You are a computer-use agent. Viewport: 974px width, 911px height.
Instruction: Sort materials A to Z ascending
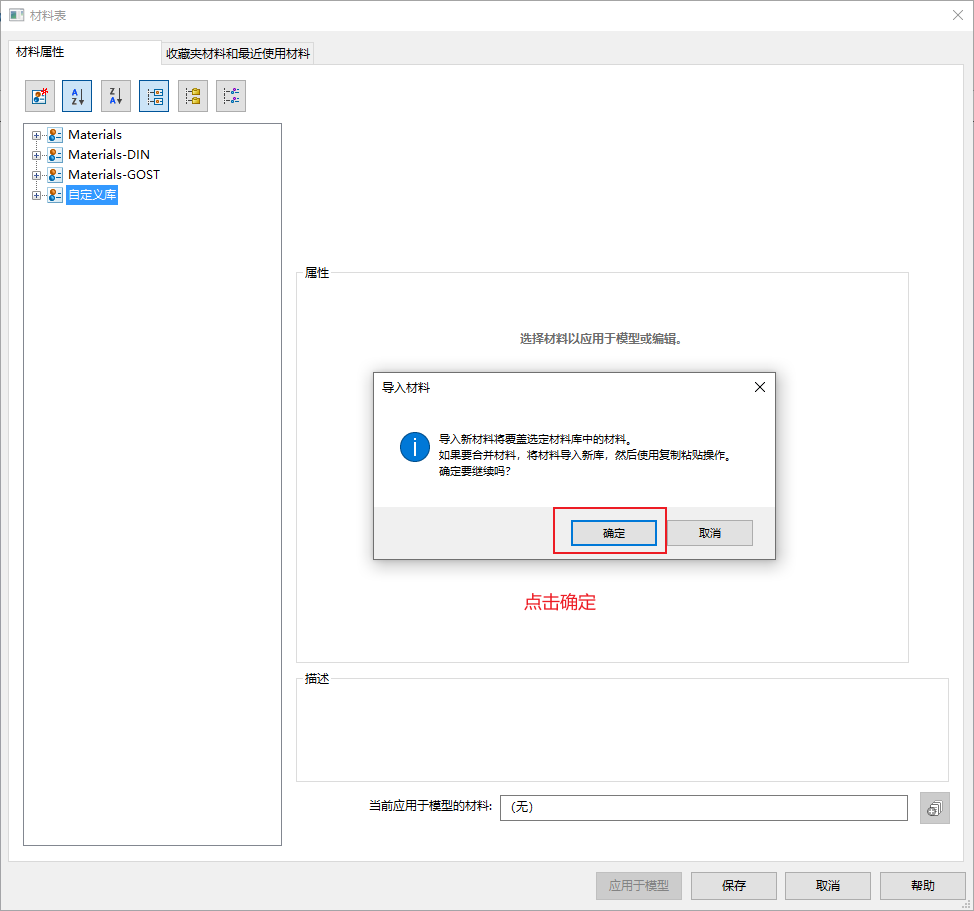[77, 96]
